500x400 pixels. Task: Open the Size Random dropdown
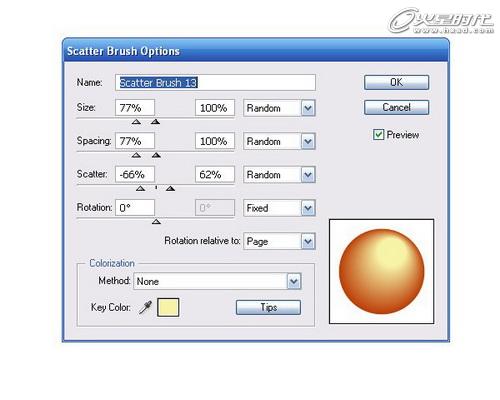[279, 108]
